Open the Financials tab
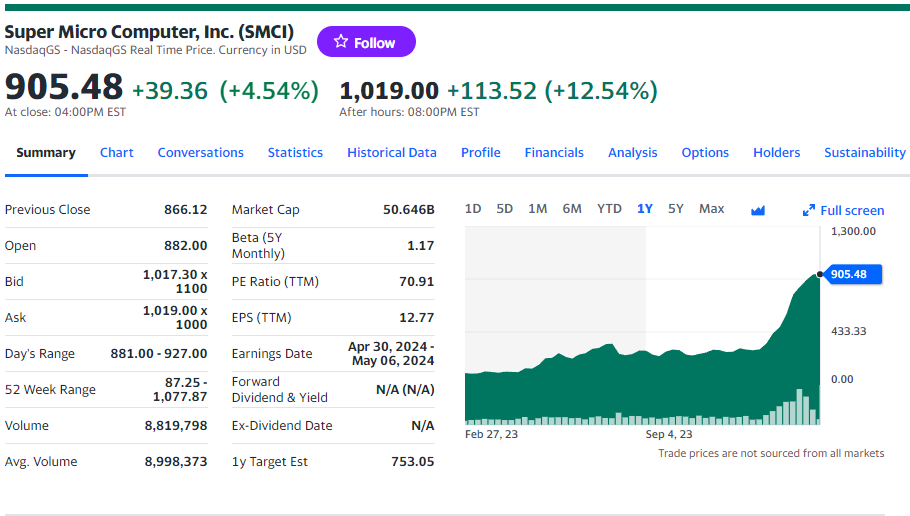This screenshot has width=910, height=516. [x=554, y=153]
